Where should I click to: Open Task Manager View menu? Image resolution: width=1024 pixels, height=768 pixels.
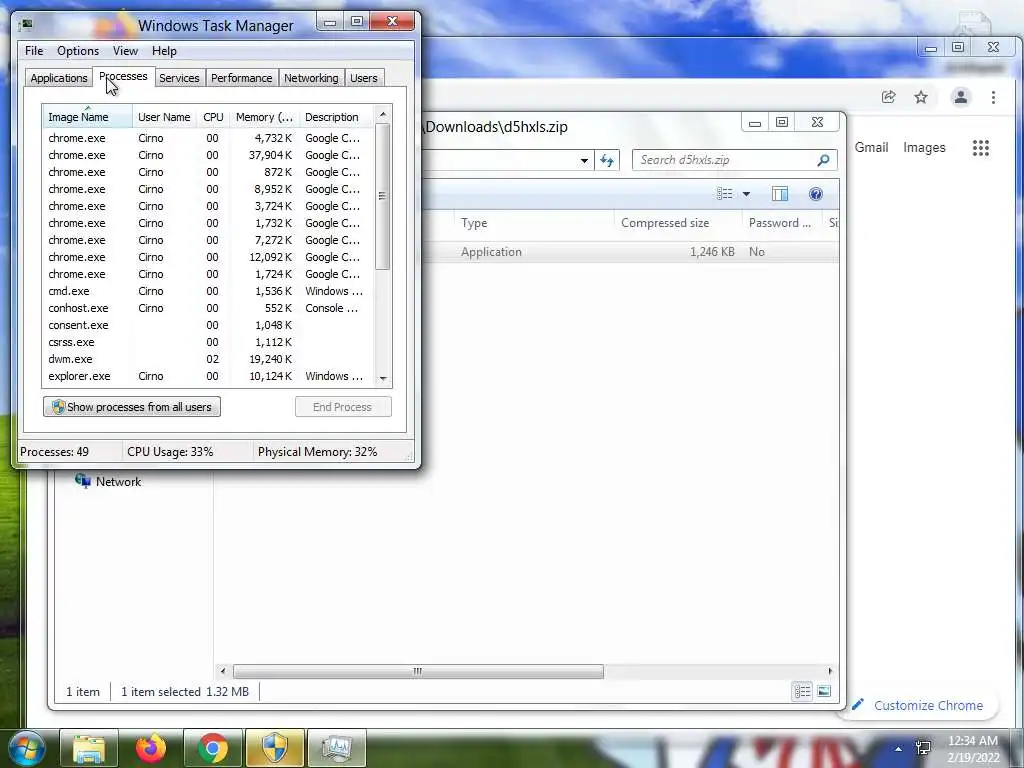click(125, 51)
